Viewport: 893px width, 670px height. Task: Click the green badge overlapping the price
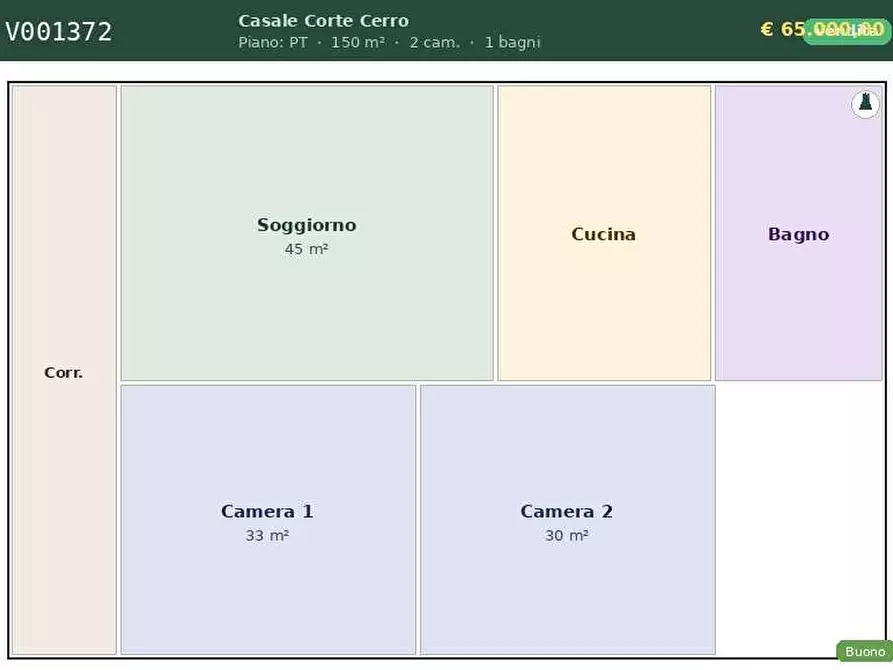point(848,31)
